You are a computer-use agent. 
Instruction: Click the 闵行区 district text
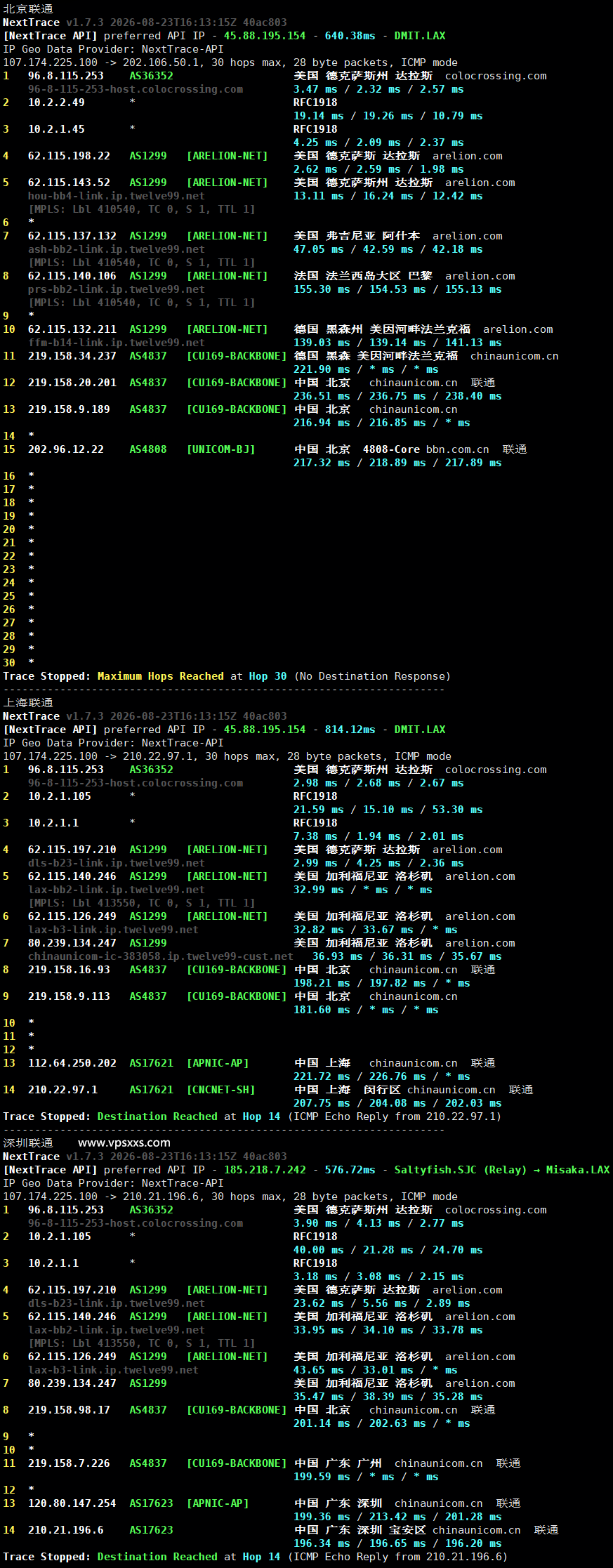(x=382, y=1090)
